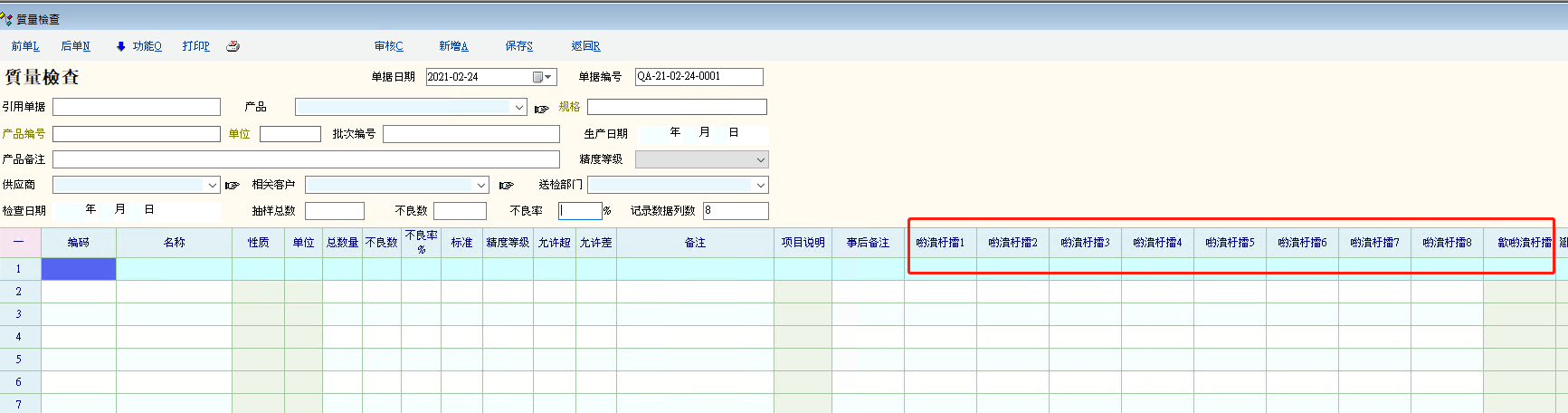Open the 相关客户 combo box

tap(480, 186)
